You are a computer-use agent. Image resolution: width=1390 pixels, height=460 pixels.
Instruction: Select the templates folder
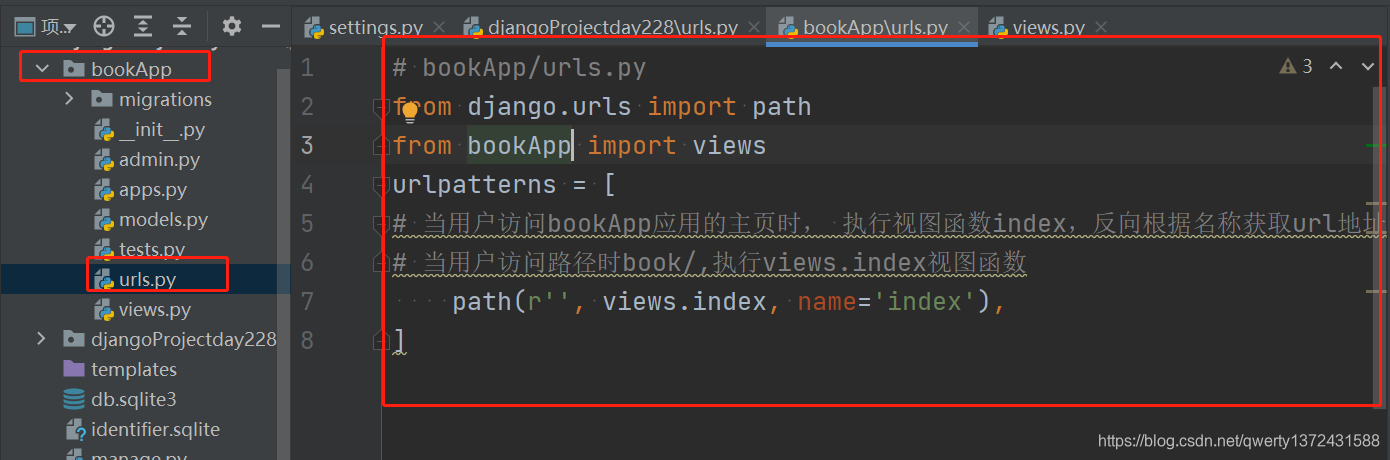tap(134, 369)
